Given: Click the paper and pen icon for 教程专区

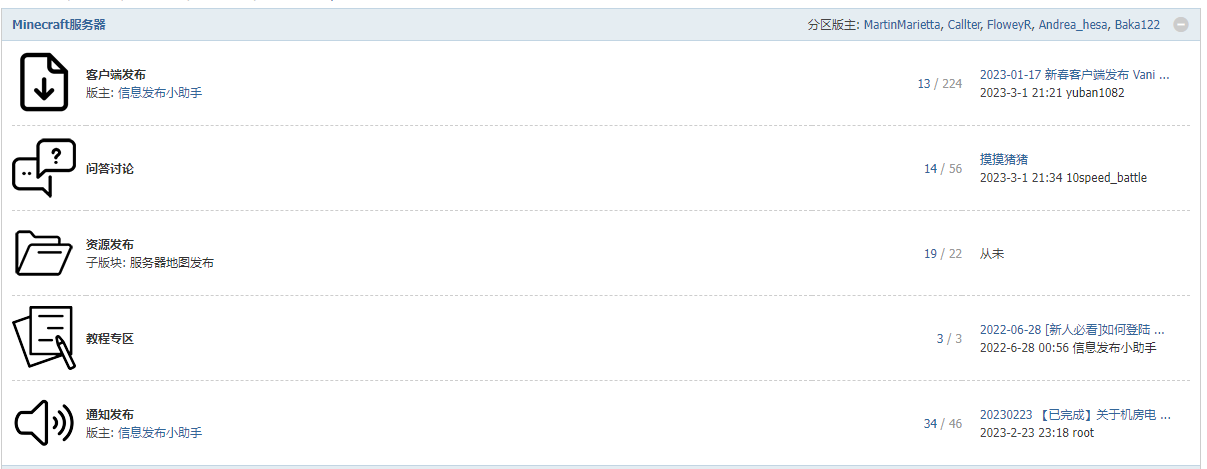Looking at the screenshot, I should tap(44, 338).
